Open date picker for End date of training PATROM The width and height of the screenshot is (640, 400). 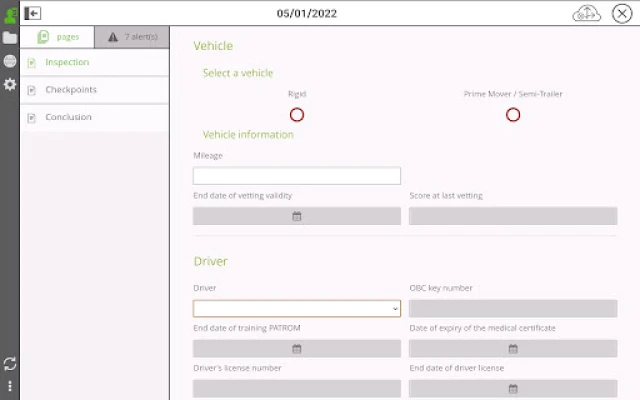297,349
